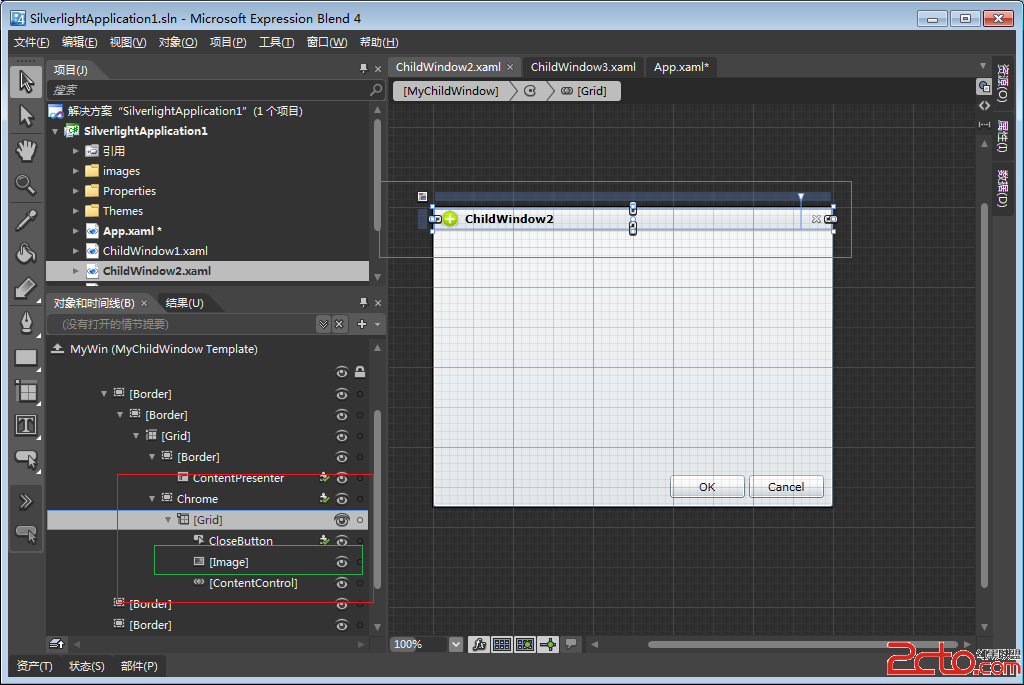This screenshot has height=685, width=1024.
Task: Switch to Design view icon
Action: 984,86
